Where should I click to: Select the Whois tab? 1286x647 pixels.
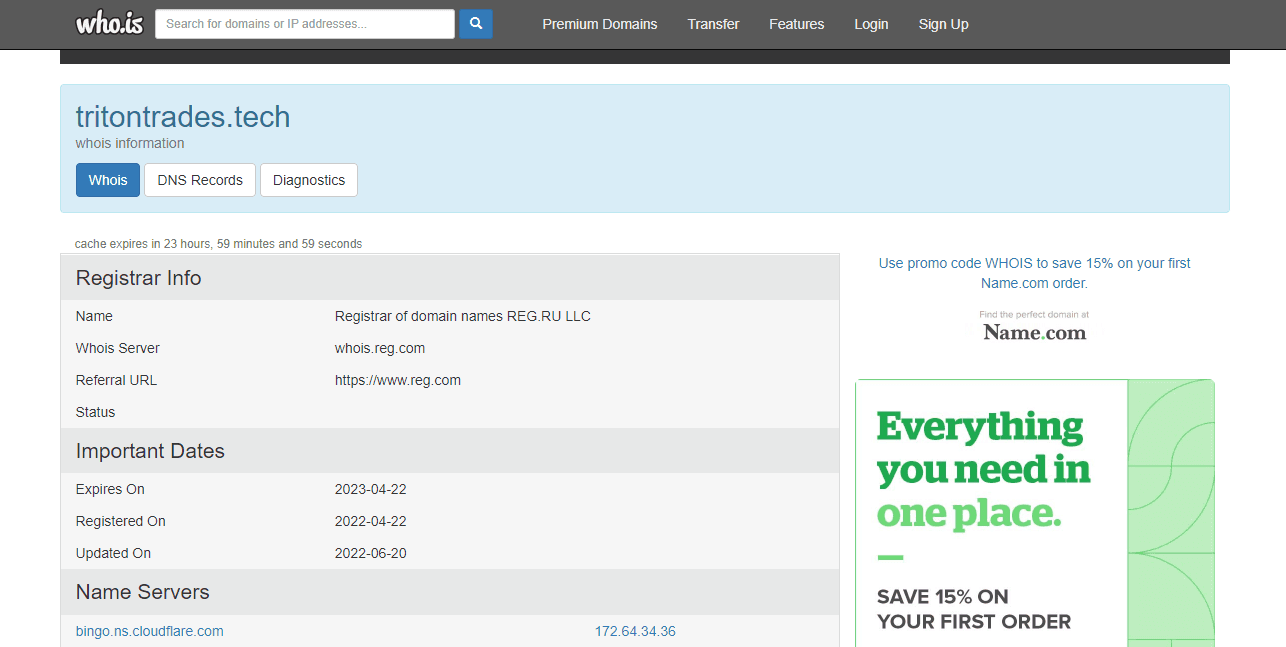[108, 180]
